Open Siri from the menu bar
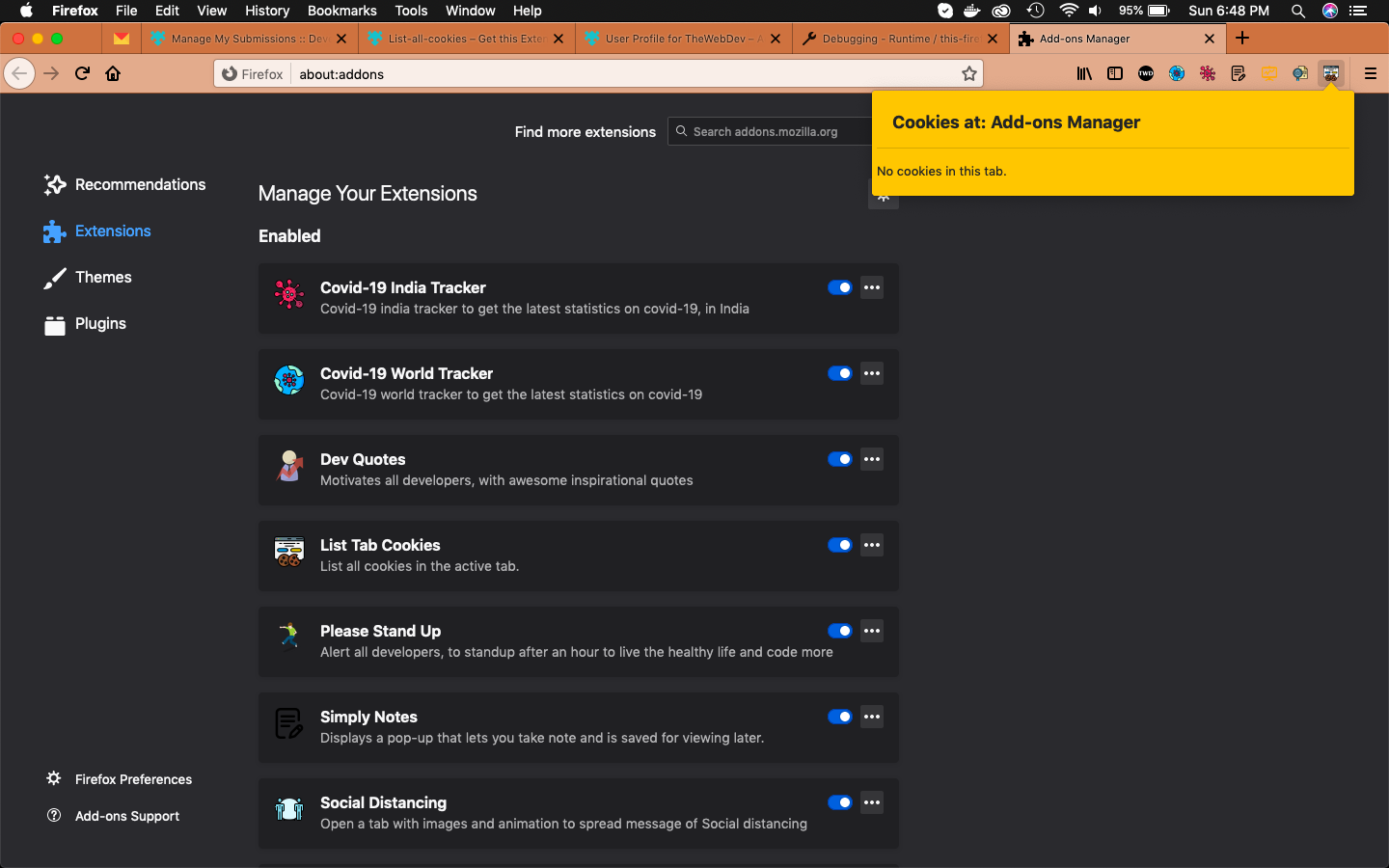The height and width of the screenshot is (868, 1389). point(1330,11)
